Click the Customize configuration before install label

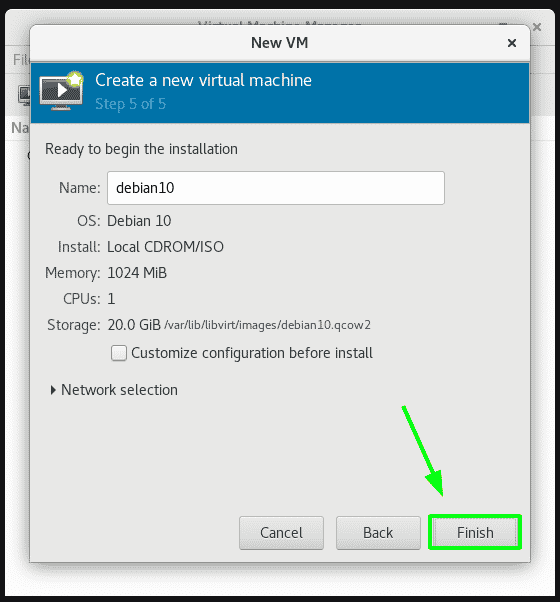click(252, 353)
